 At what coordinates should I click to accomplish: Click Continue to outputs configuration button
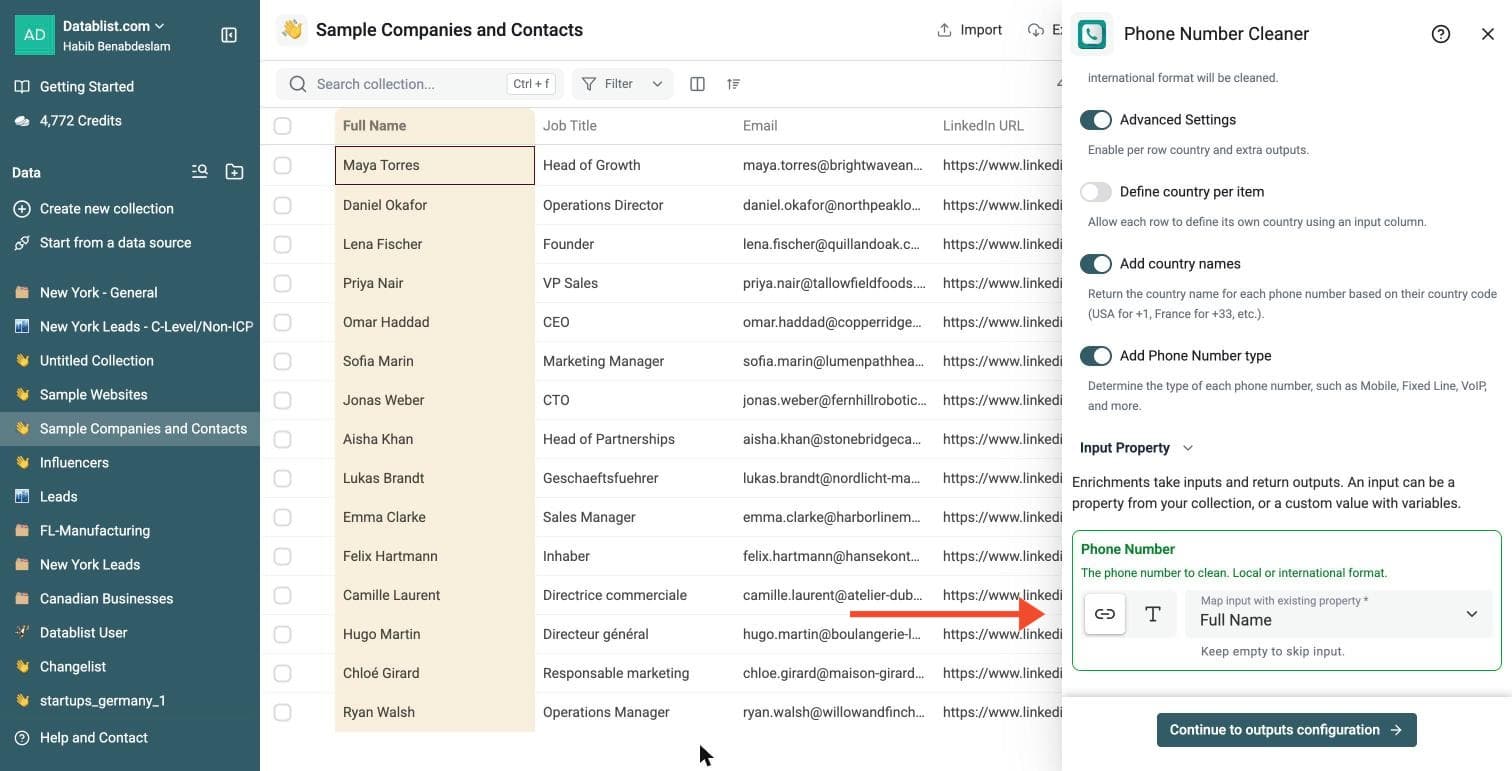(1286, 730)
